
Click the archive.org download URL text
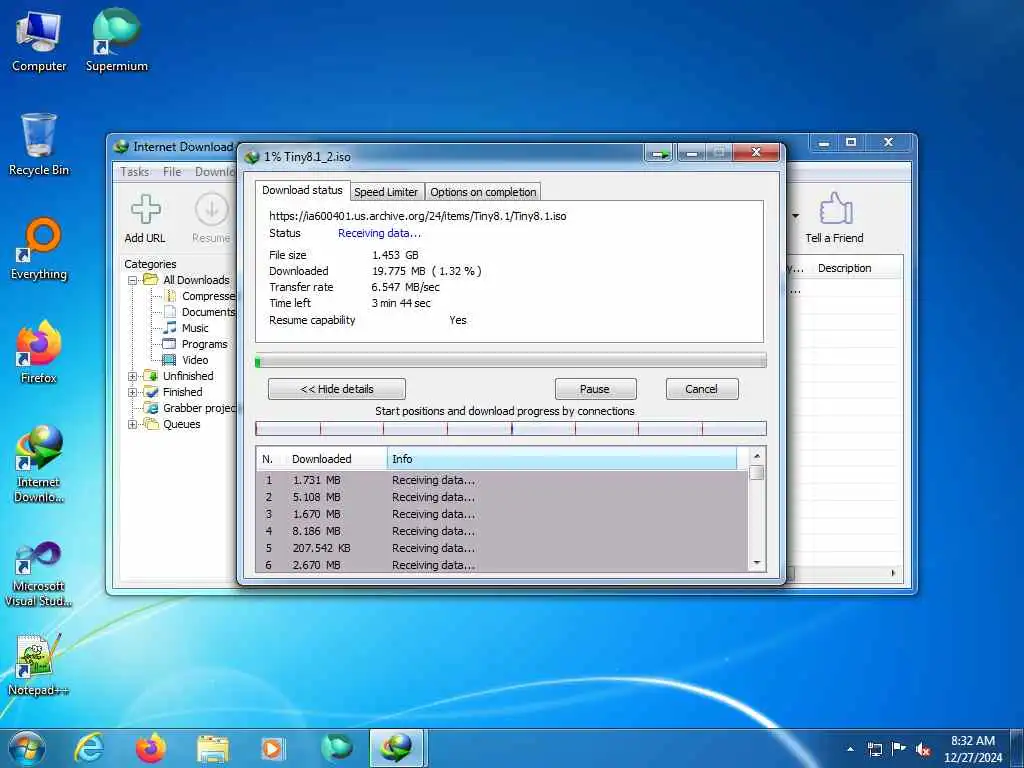[x=418, y=216]
